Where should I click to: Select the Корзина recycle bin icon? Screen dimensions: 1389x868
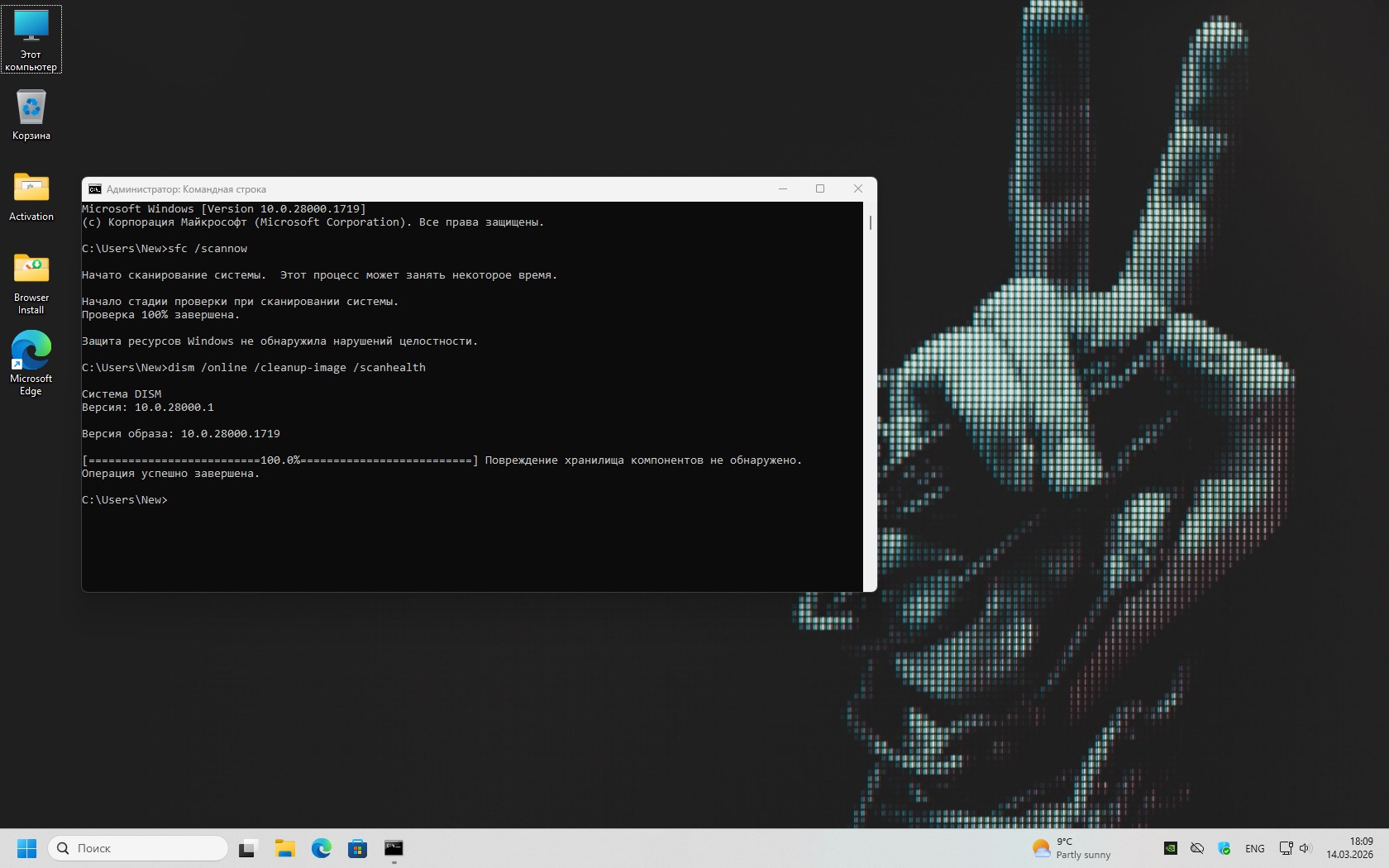click(x=31, y=115)
